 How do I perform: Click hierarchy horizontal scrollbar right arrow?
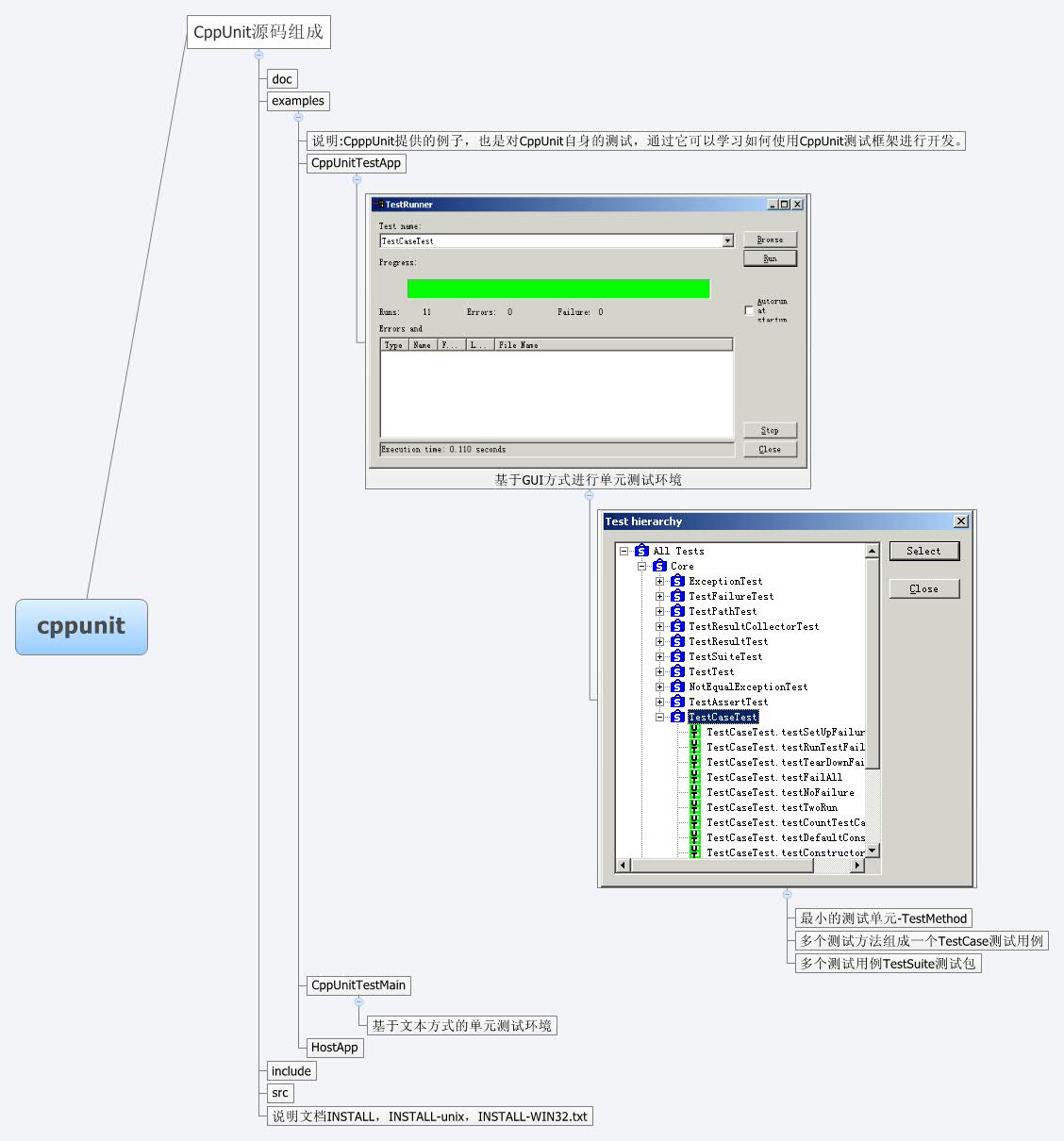click(857, 865)
